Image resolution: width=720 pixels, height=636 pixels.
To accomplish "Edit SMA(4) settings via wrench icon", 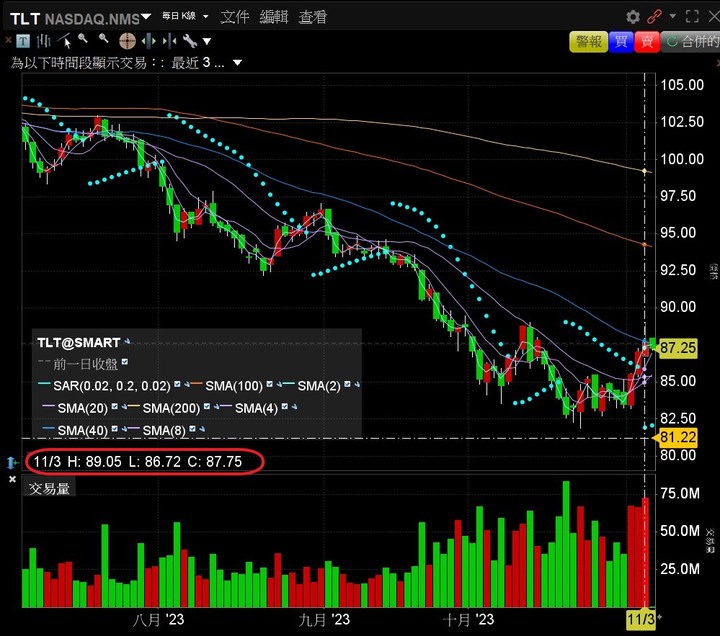I will pyautogui.click(x=294, y=406).
